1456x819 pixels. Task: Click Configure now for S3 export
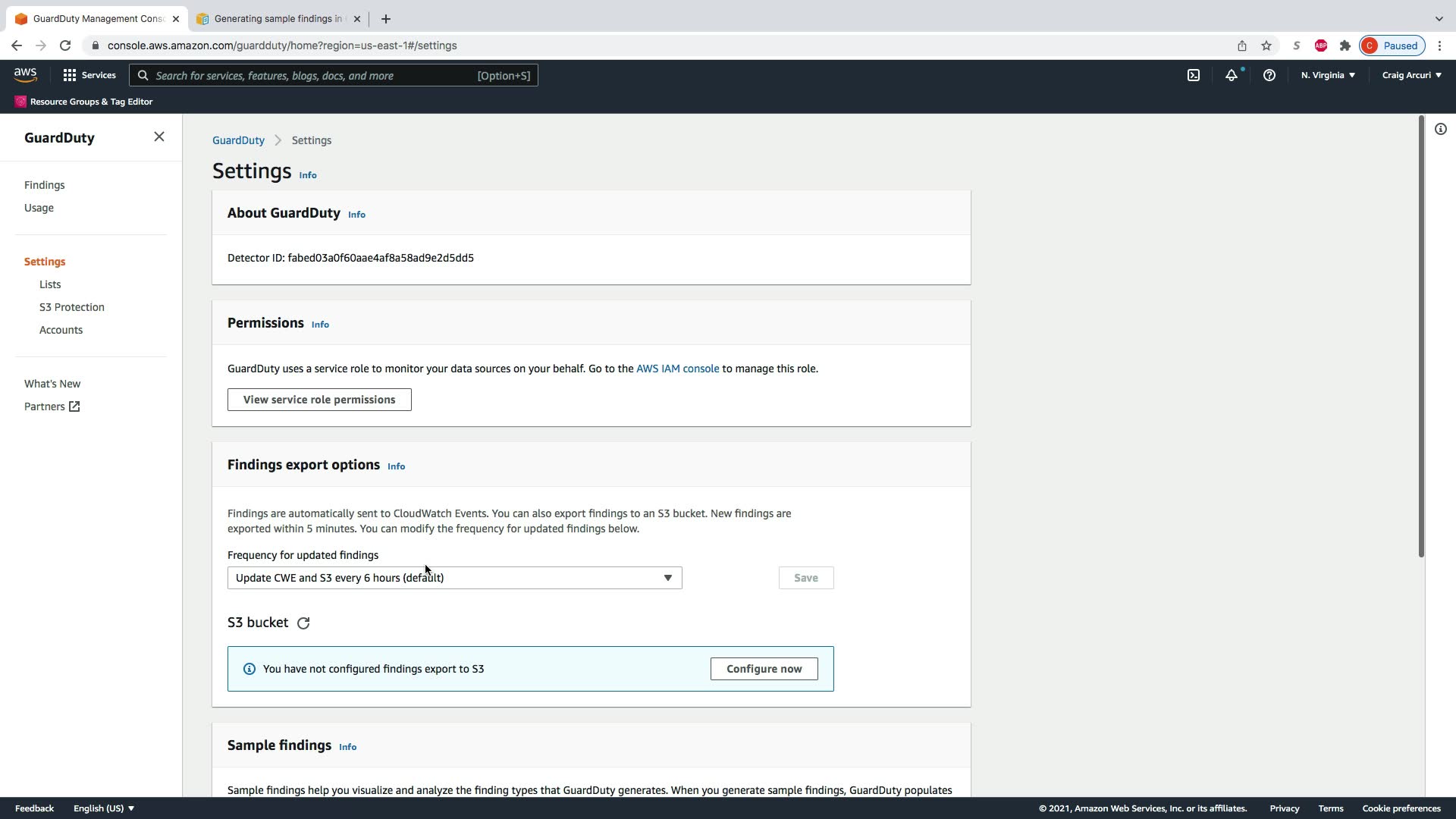click(x=764, y=669)
